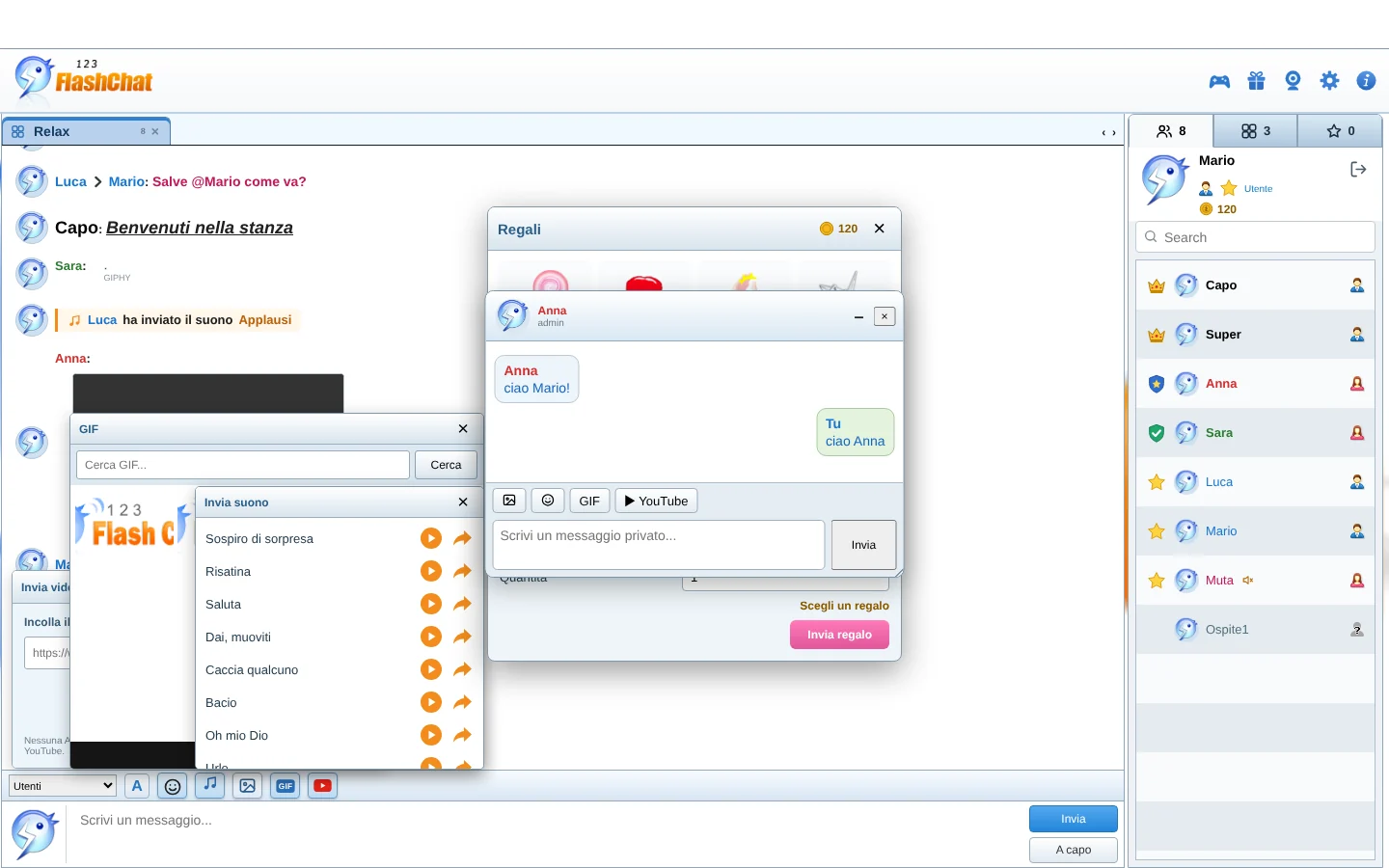
Task: Toggle the sound note button in bottom toolbar
Action: tap(210, 786)
